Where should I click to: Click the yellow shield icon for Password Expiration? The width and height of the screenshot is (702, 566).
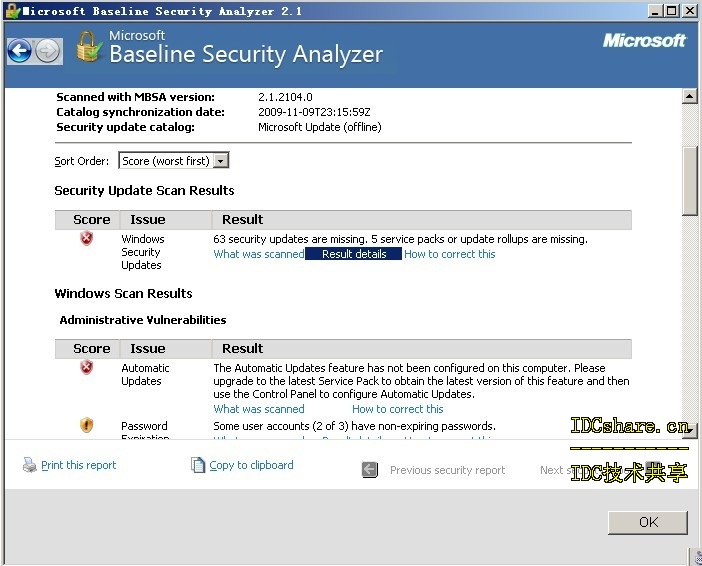[x=86, y=424]
